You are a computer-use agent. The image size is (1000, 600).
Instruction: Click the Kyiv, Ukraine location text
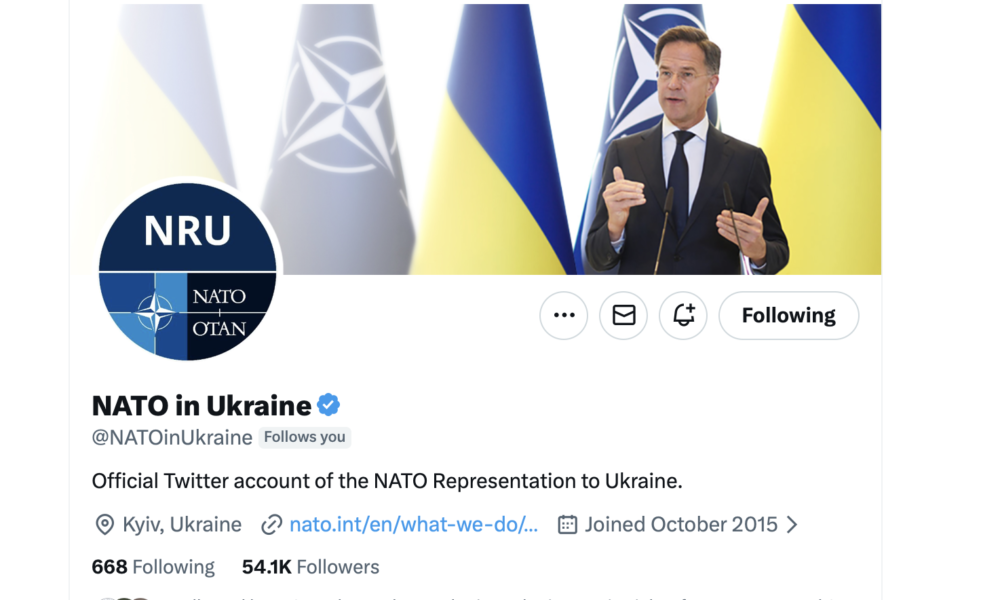click(182, 524)
